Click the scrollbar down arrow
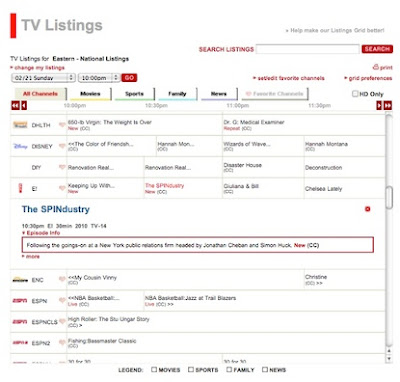The height and width of the screenshot is (382, 400). [389, 358]
